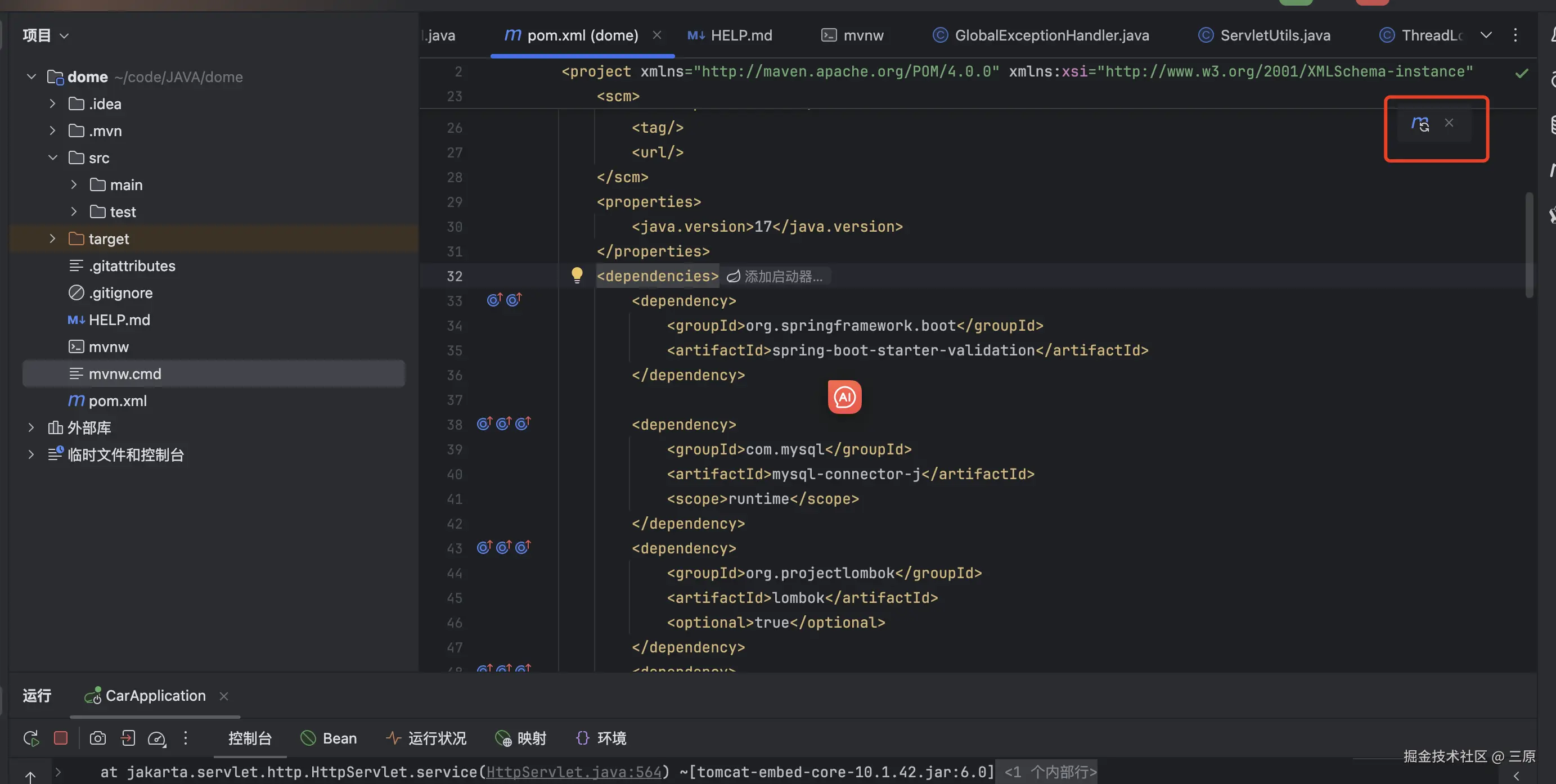Collapse the src folder
Image resolution: width=1556 pixels, height=784 pixels.
[x=52, y=157]
